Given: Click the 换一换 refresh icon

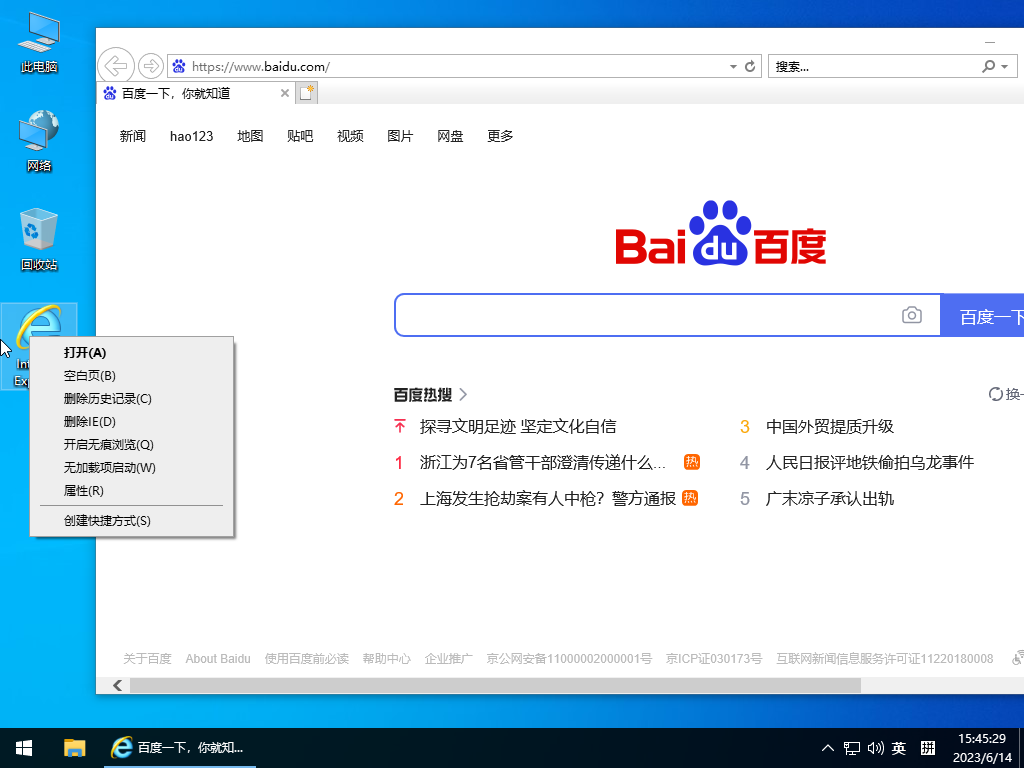Looking at the screenshot, I should 995,394.
